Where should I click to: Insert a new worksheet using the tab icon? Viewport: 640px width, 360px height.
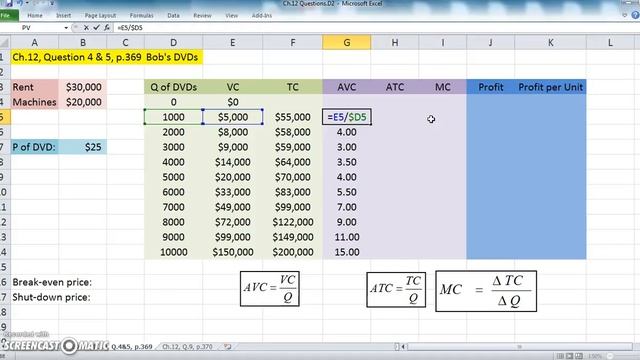[x=228, y=347]
